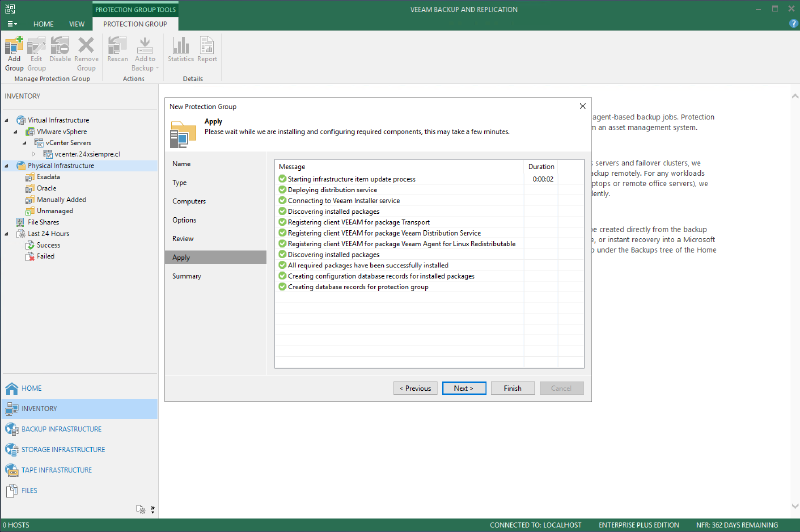Click the Disable ribbon icon
The width and height of the screenshot is (800, 532).
[x=60, y=49]
